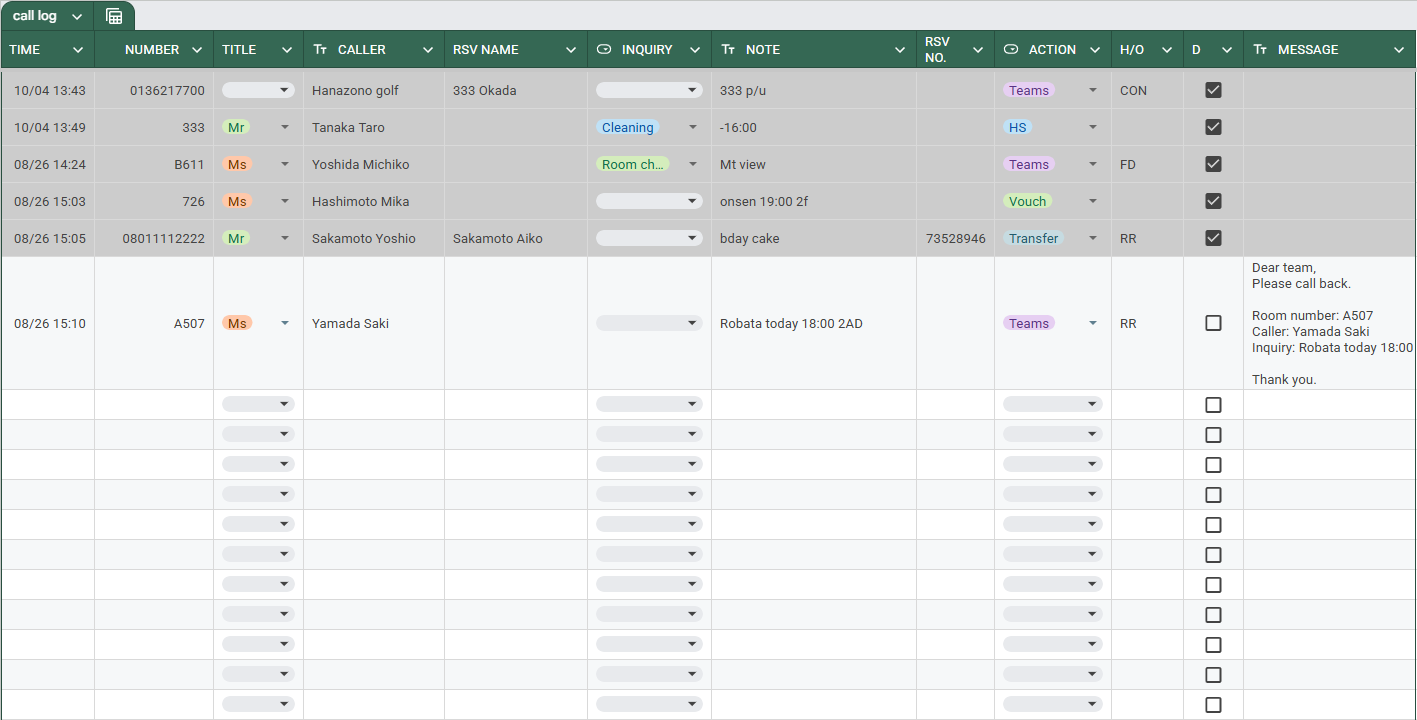1417x720 pixels.
Task: Uncheck D checkbox for Tanaka Taro row
Action: pos(1213,127)
